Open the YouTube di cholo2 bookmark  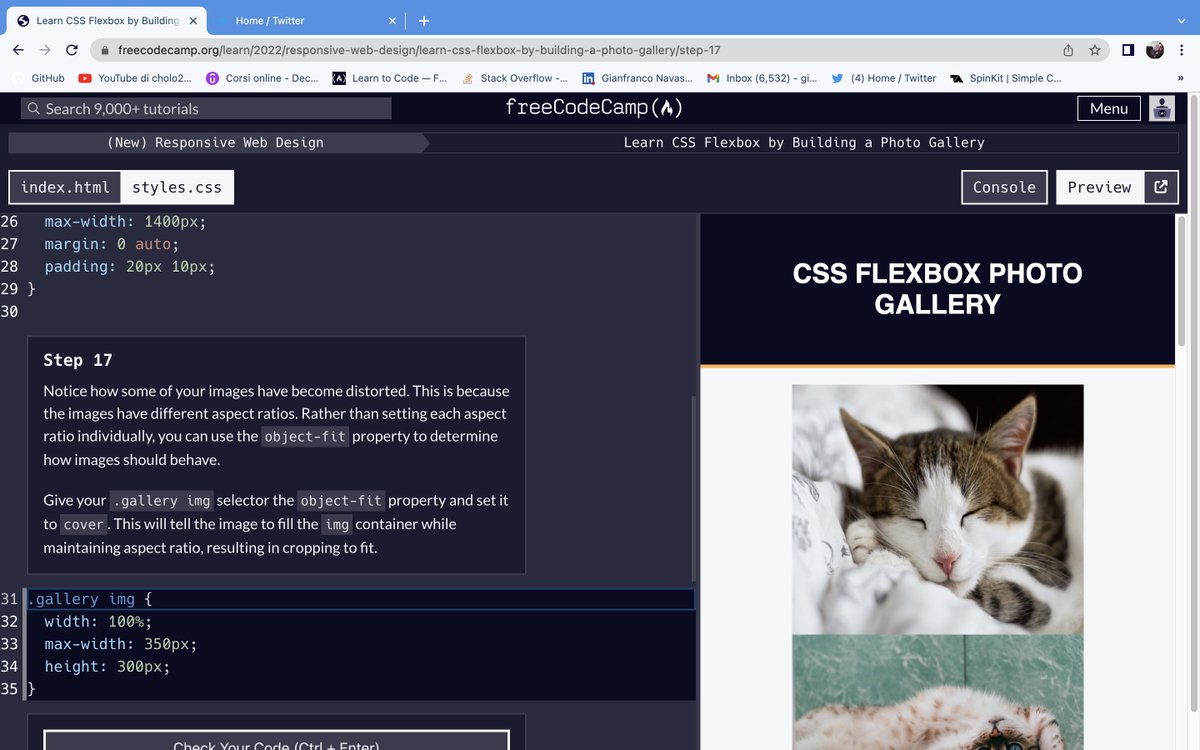[x=135, y=78]
